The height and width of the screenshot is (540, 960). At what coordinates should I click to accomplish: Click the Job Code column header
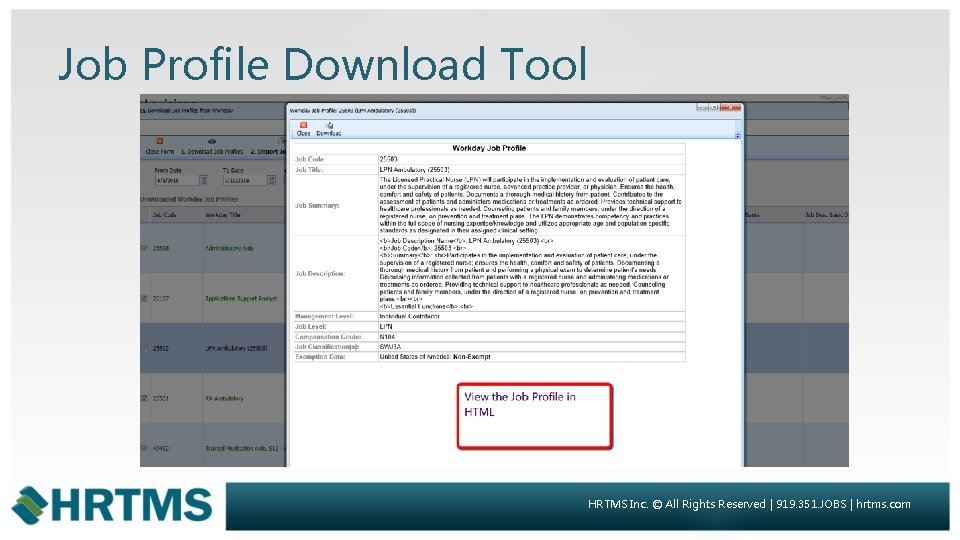164,215
